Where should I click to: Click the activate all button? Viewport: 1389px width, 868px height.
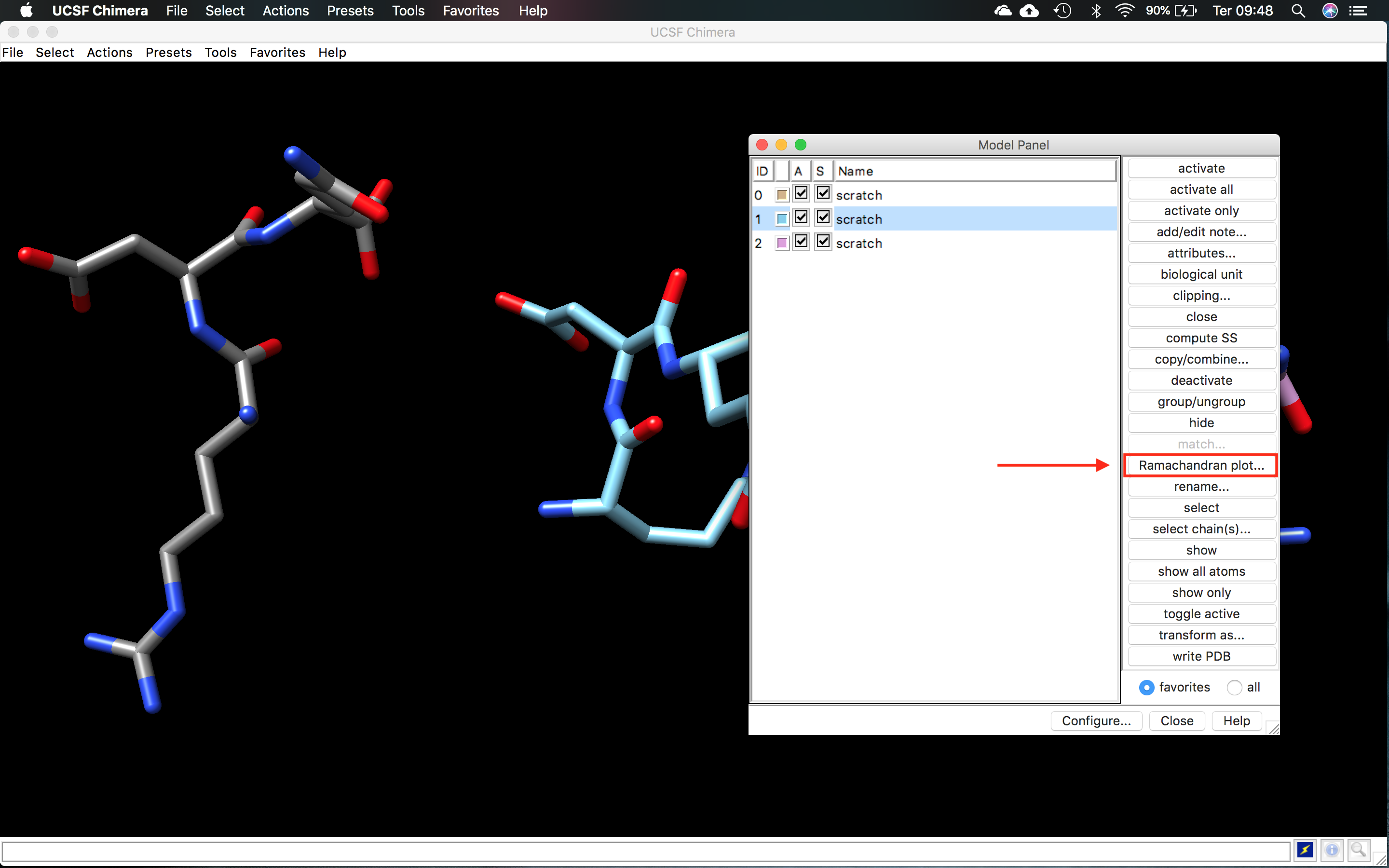click(1201, 190)
